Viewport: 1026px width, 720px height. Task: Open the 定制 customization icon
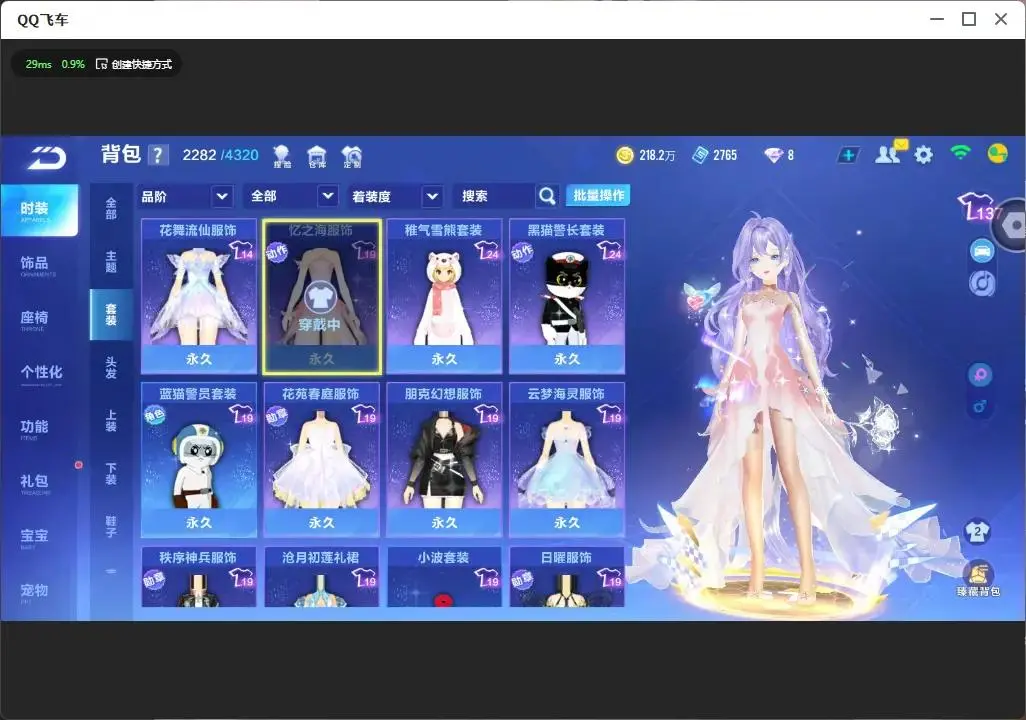click(352, 156)
